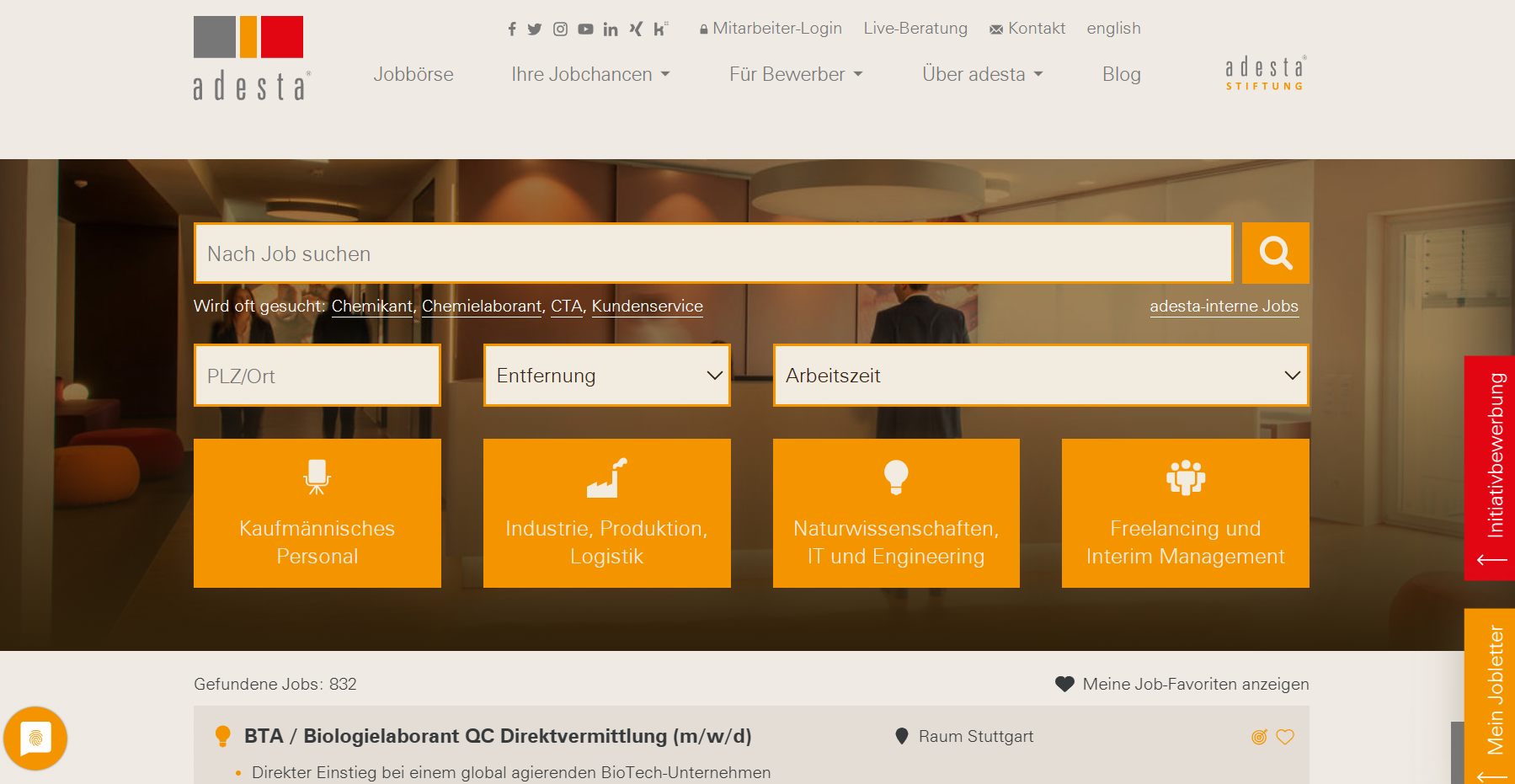The width and height of the screenshot is (1515, 784).
Task: Open the adesta Facebook page icon
Action: click(511, 29)
